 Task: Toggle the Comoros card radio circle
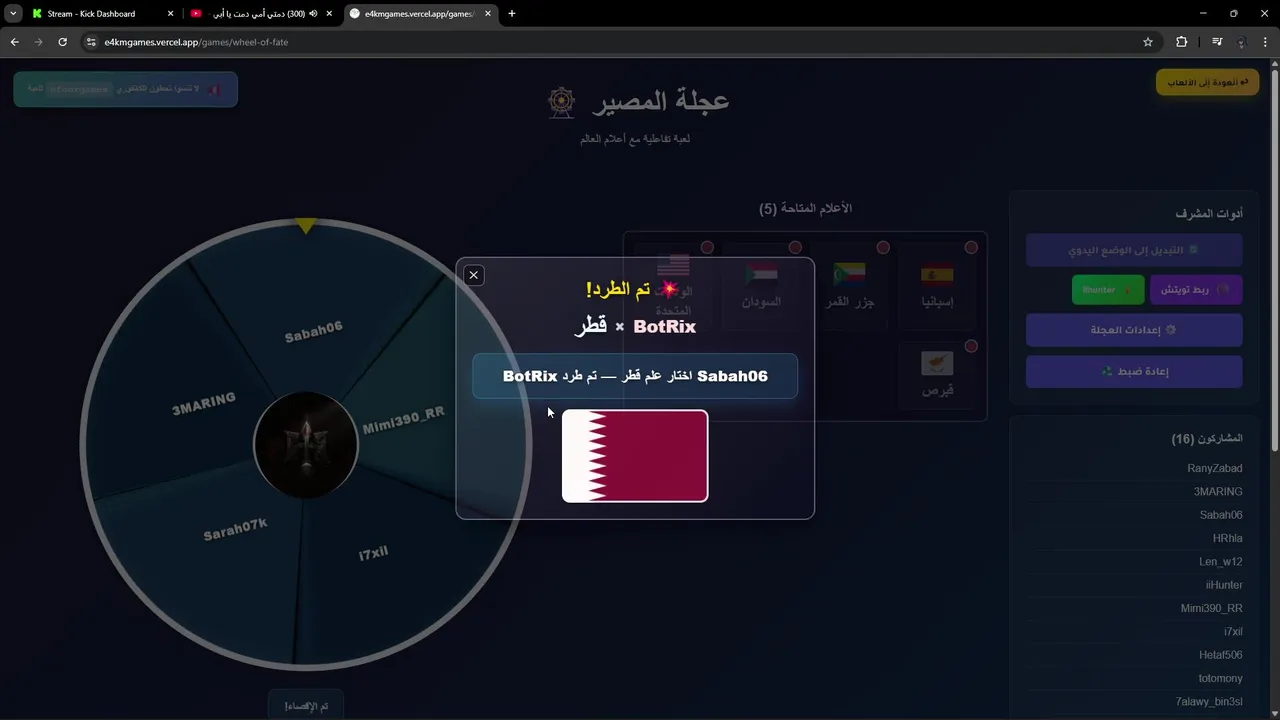click(883, 247)
